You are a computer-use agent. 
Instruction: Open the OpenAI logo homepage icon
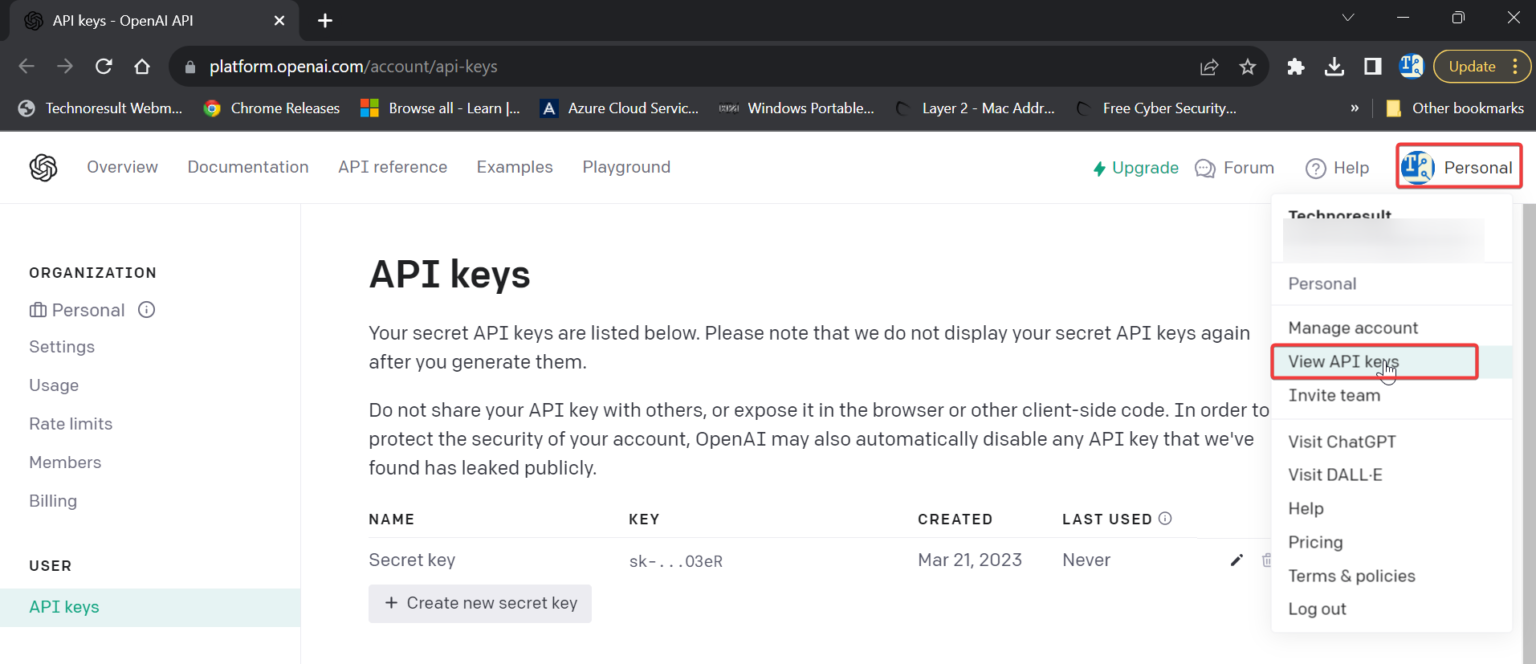(x=42, y=167)
